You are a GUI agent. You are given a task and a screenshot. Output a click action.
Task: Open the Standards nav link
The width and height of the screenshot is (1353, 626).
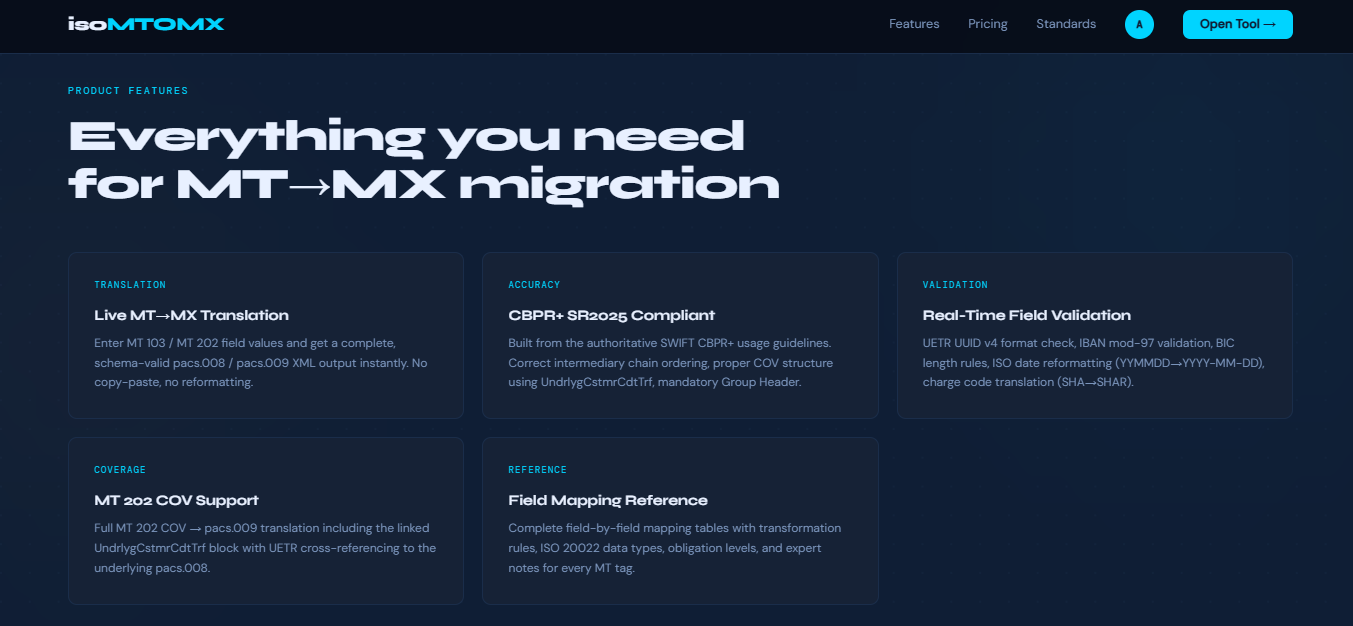(1066, 24)
